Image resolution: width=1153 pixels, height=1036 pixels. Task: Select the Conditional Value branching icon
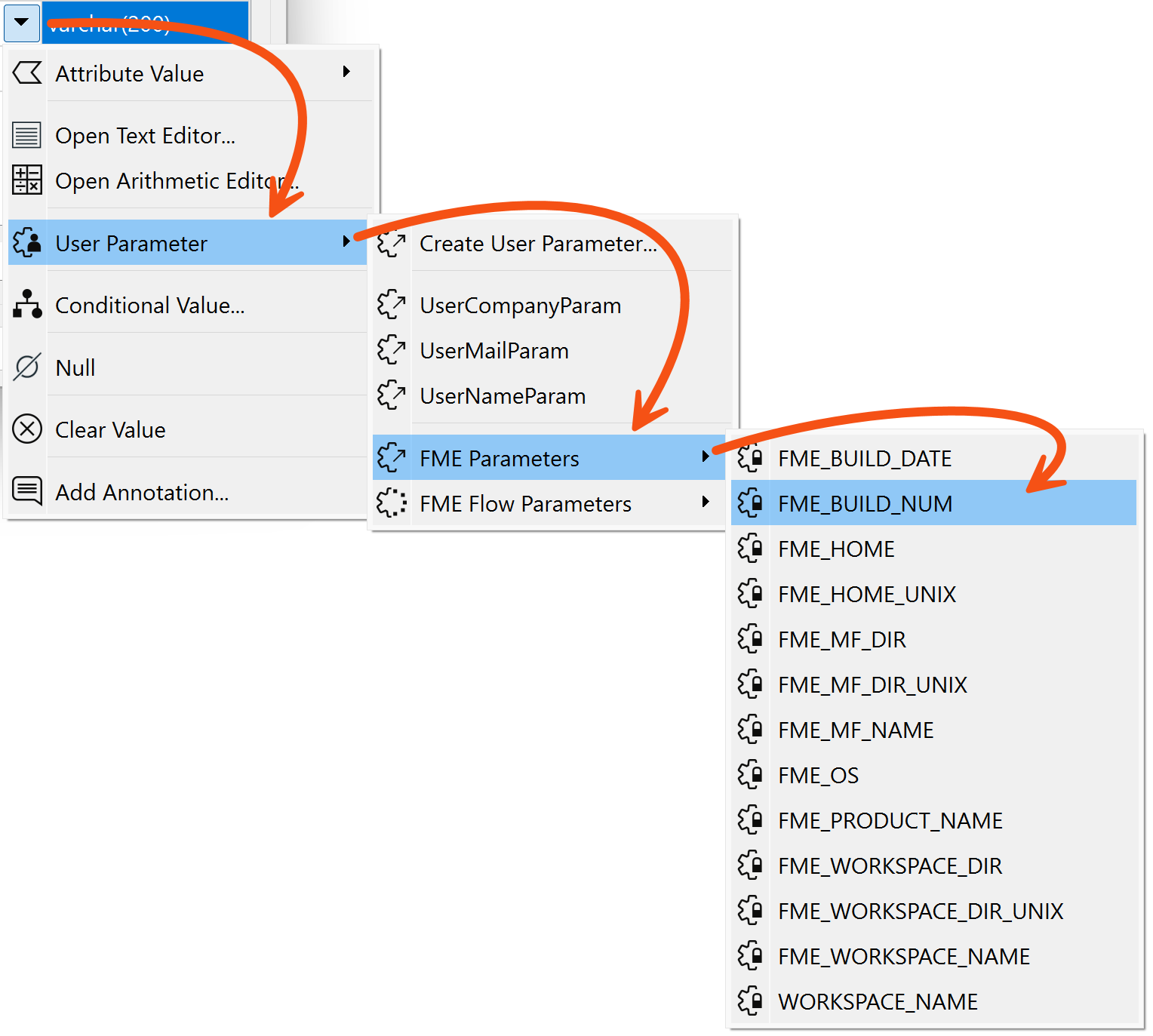coord(26,305)
